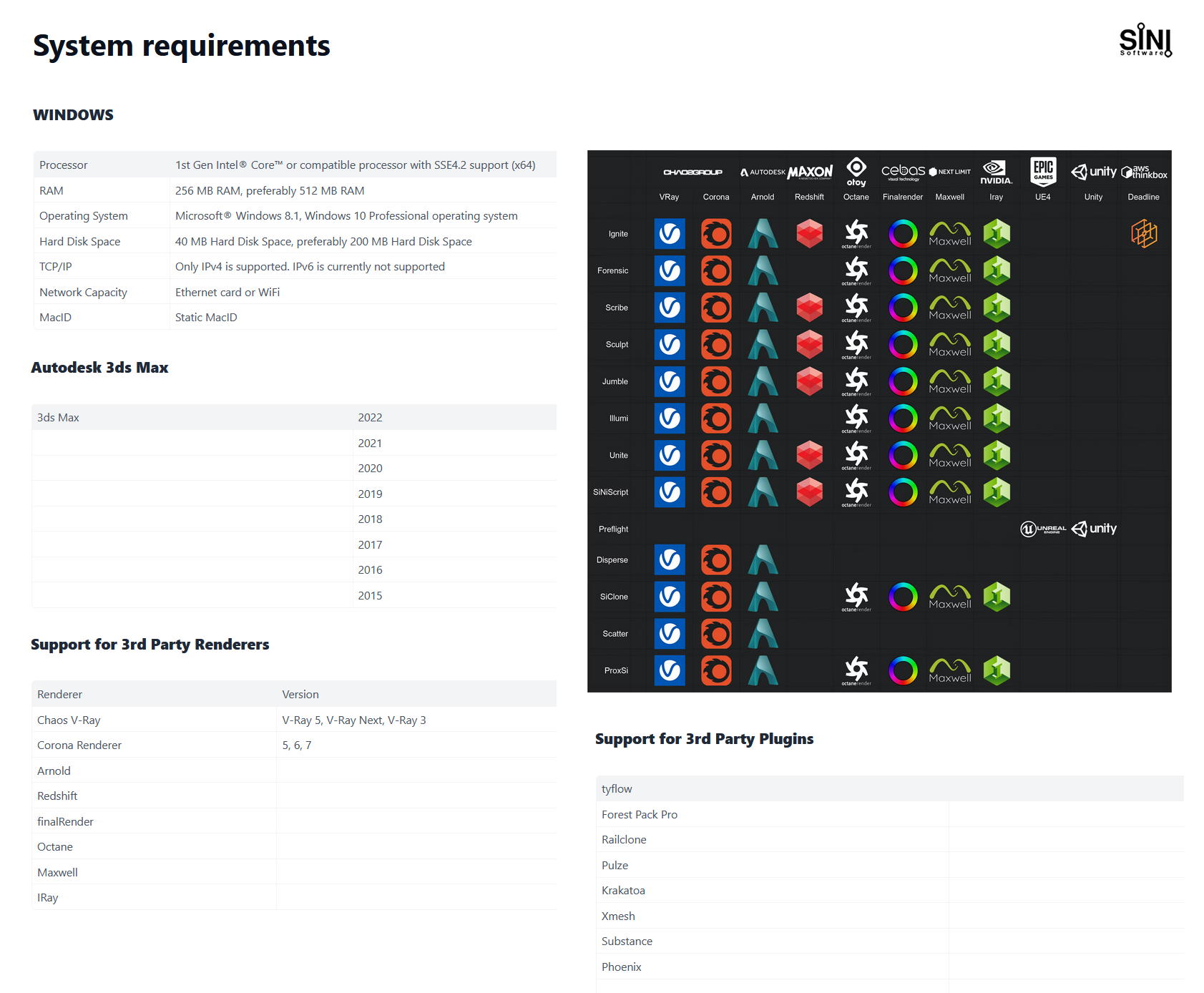Click the SiNi Software logo
This screenshot has height=993, width=1204.
coord(1145,40)
